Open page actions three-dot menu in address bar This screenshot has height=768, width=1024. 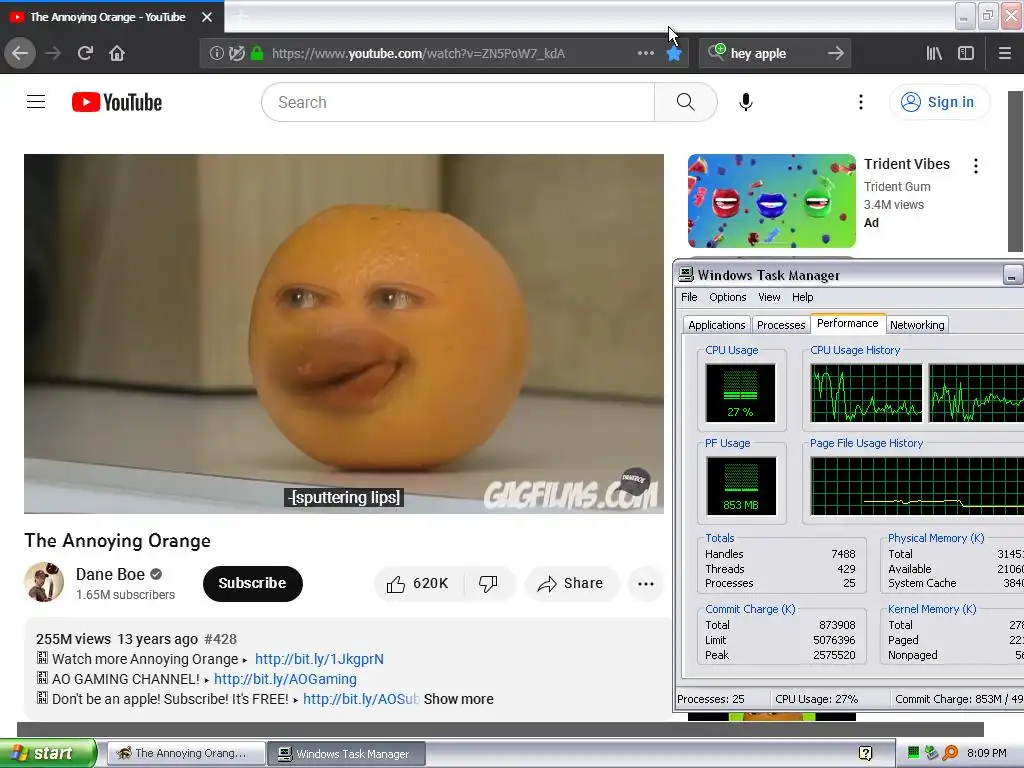coord(645,53)
